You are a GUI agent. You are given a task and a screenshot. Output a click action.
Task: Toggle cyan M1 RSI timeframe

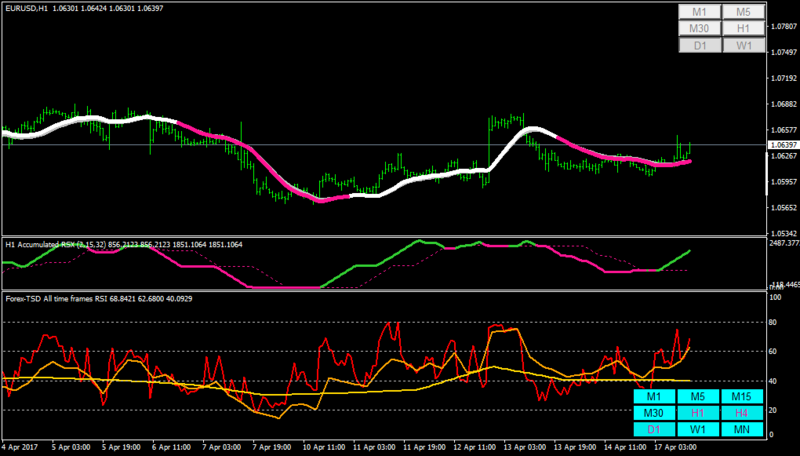(x=654, y=396)
